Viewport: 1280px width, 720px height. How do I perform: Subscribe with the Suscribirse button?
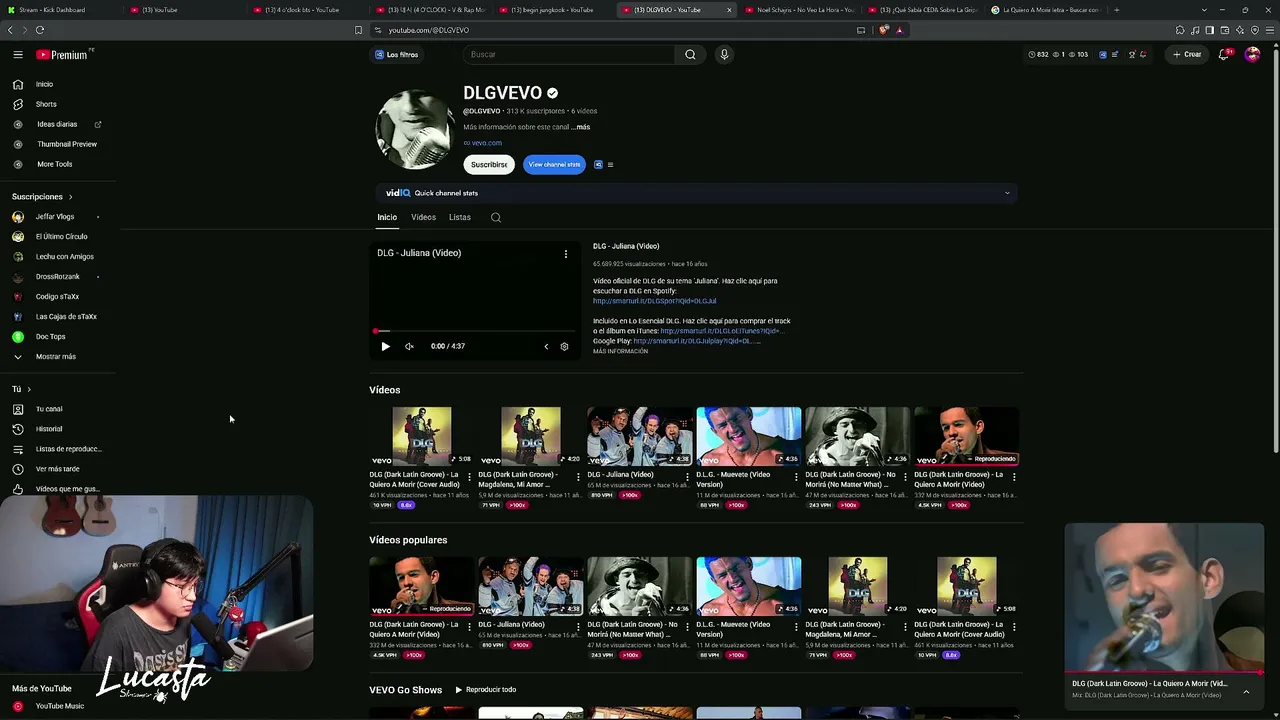[x=489, y=165]
